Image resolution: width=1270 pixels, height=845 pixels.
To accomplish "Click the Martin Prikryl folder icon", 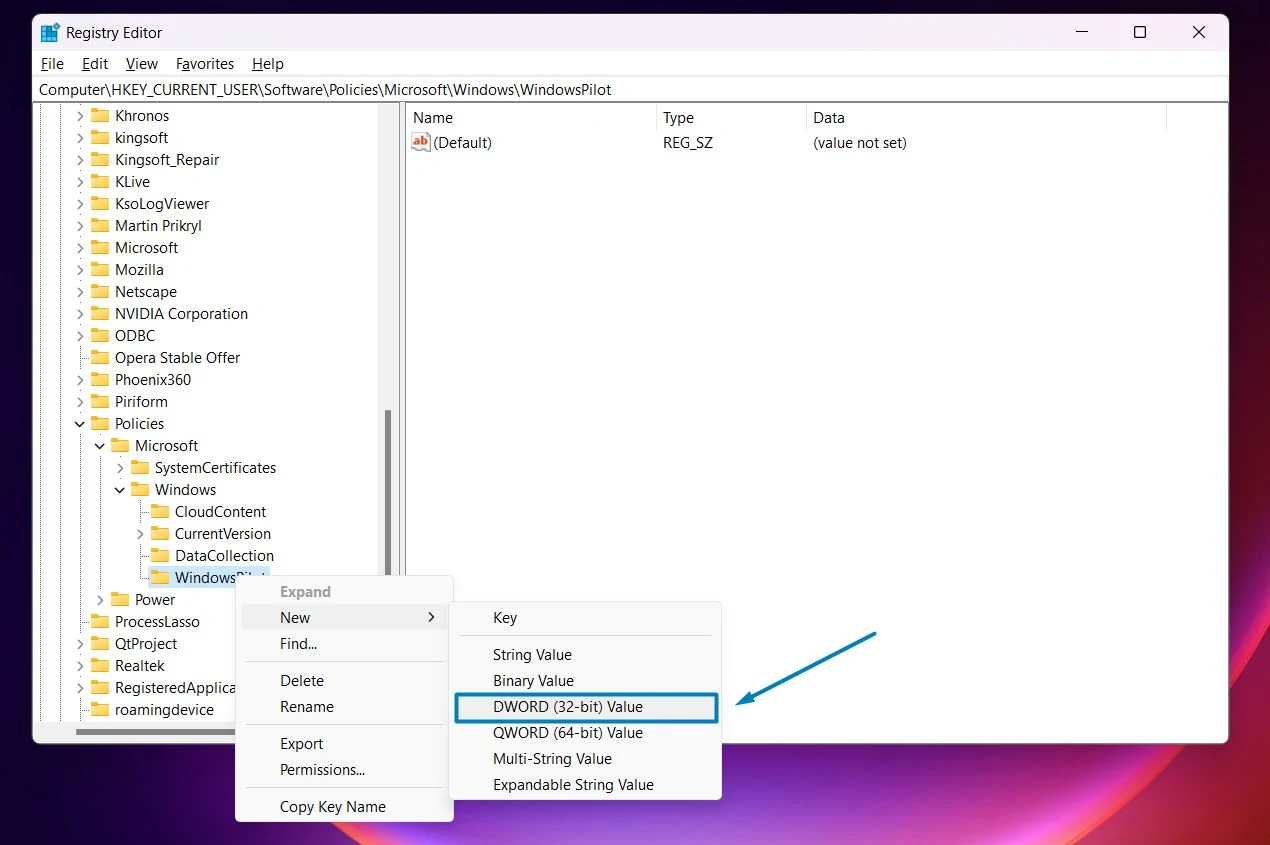I will coord(100,225).
